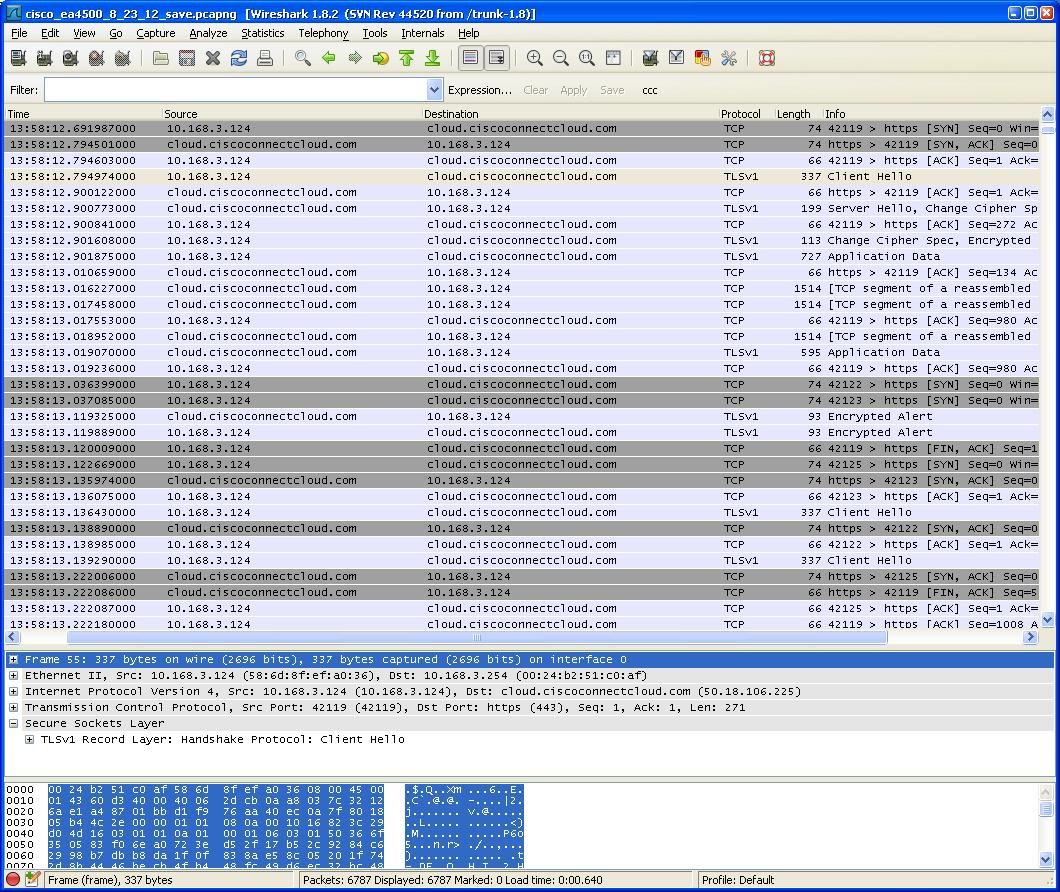This screenshot has width=1060, height=892.
Task: Find a packet magnifier icon
Action: tap(303, 58)
